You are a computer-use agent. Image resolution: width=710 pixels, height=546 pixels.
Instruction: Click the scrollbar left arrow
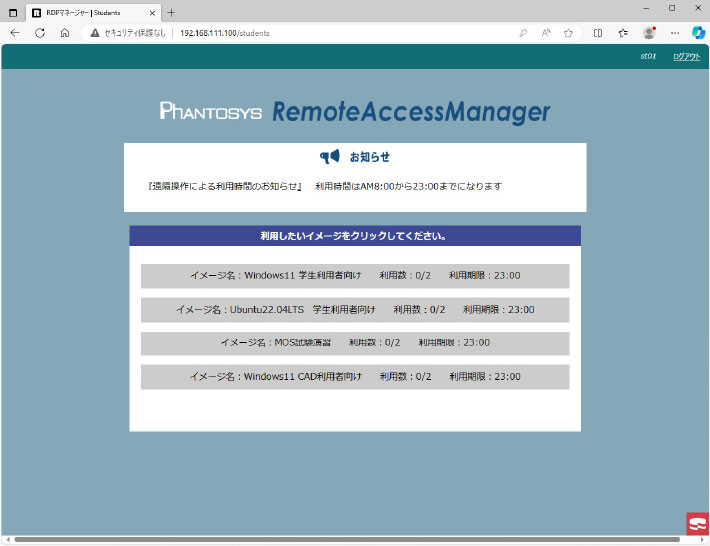click(8, 540)
